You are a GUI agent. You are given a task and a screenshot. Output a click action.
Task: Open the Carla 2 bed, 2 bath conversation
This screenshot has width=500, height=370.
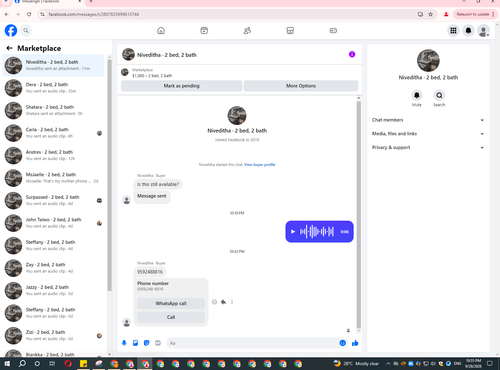pyautogui.click(x=53, y=133)
